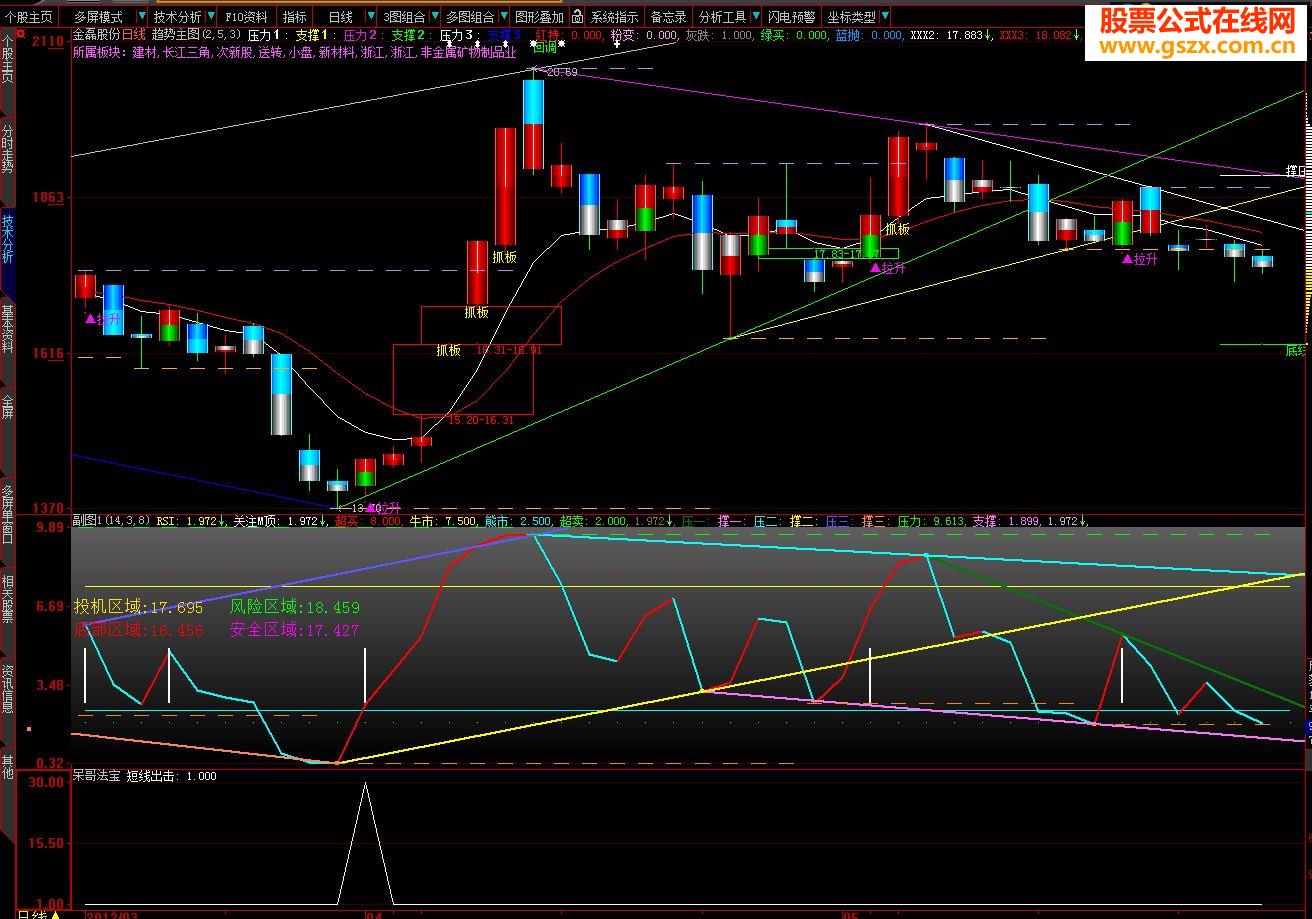The image size is (1312, 919).
Task: Expand the 技术分析 dropdown arrow
Action: [x=209, y=17]
